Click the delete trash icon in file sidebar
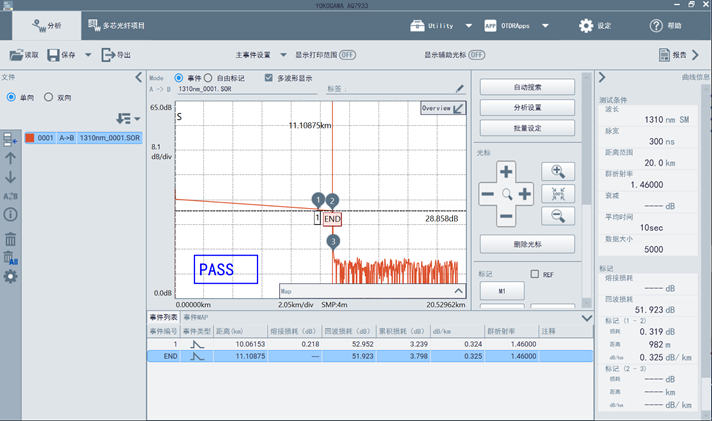Image resolution: width=712 pixels, height=421 pixels. click(x=10, y=238)
